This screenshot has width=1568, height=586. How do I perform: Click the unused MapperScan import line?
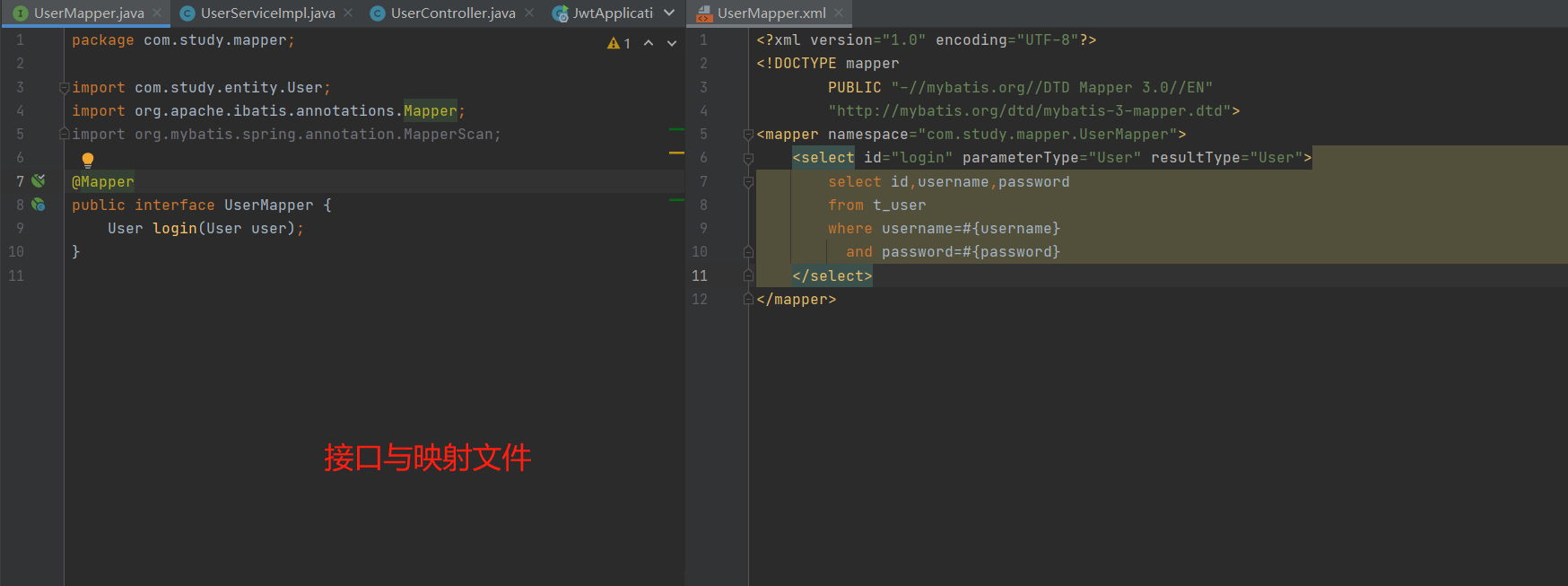(286, 135)
